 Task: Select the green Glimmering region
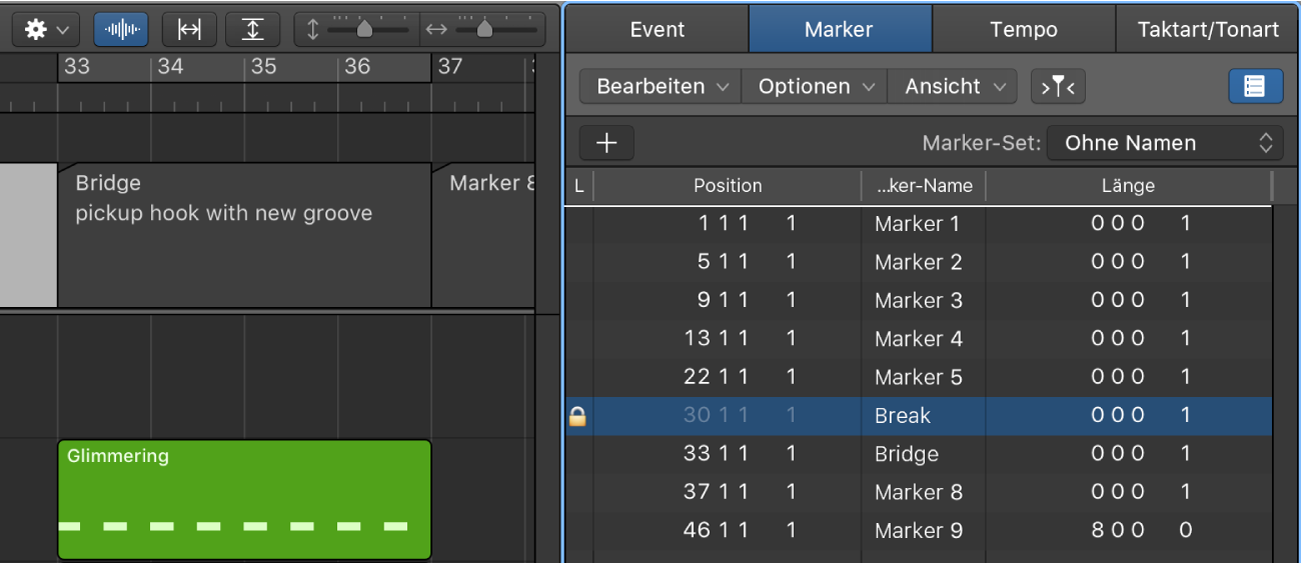[244, 499]
